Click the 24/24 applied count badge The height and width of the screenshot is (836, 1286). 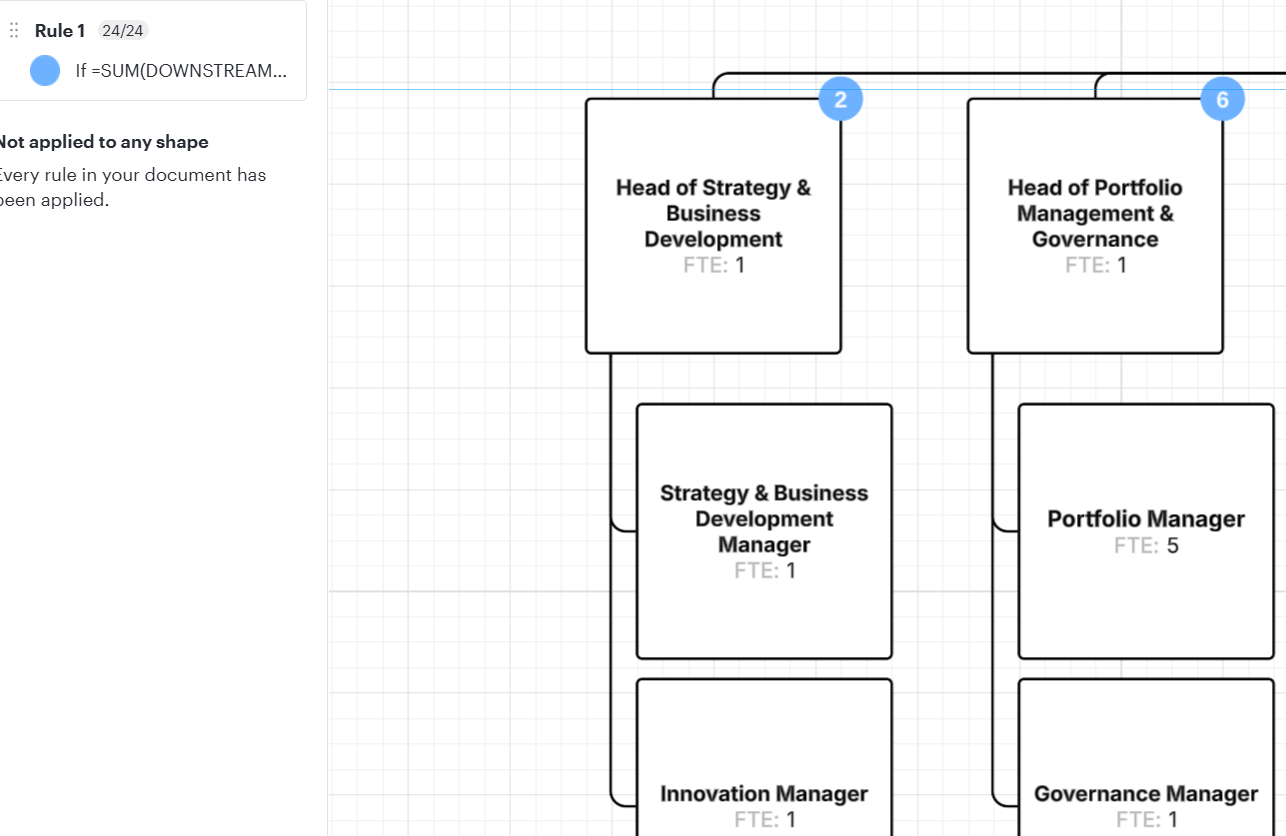(x=123, y=31)
